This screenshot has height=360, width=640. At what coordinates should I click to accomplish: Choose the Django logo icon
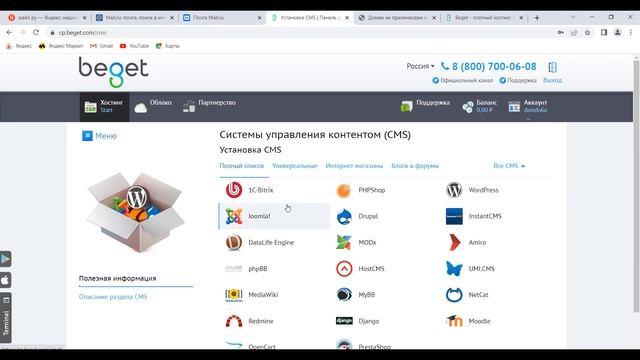pos(344,321)
